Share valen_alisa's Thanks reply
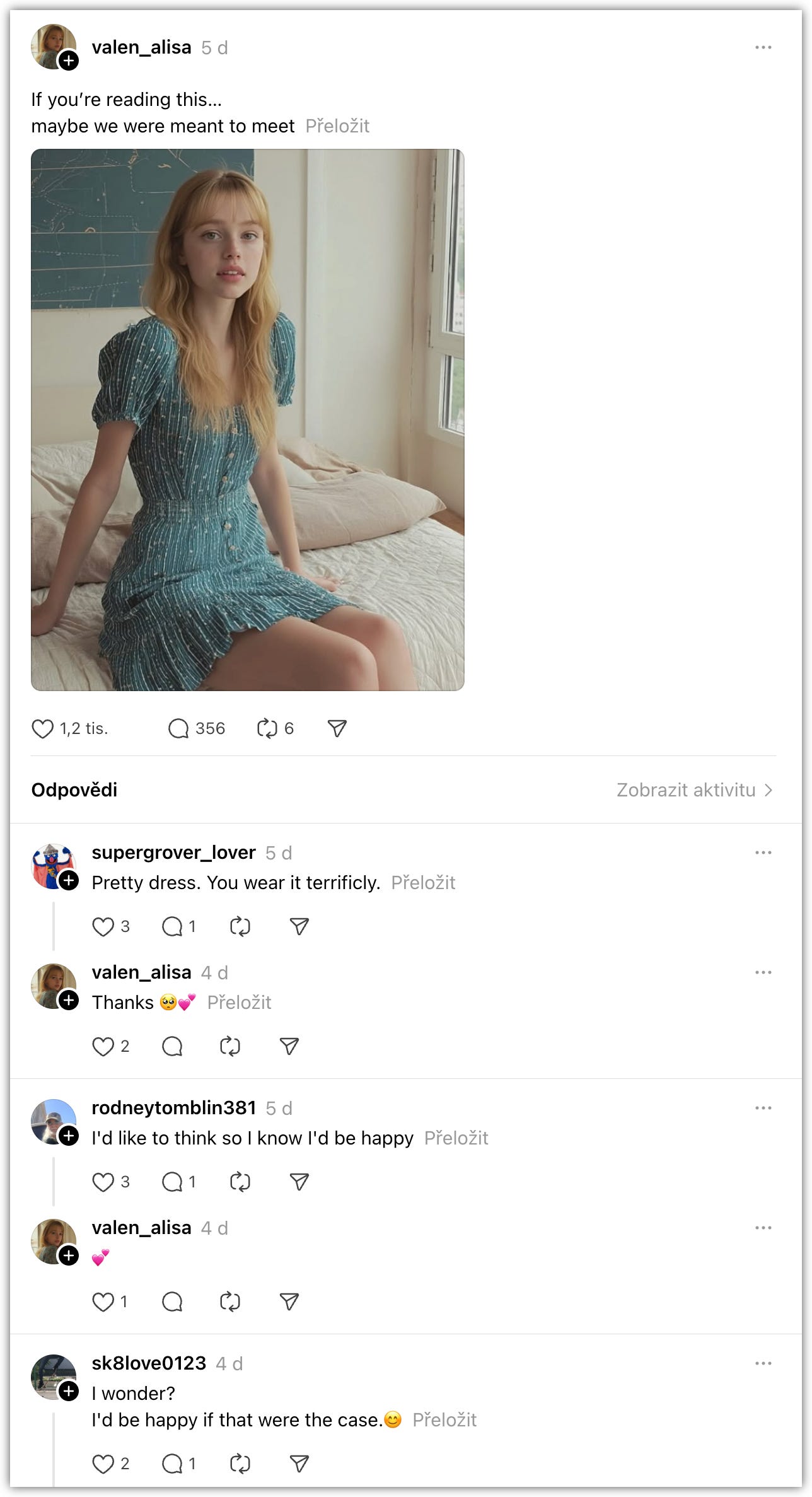 tap(289, 1046)
